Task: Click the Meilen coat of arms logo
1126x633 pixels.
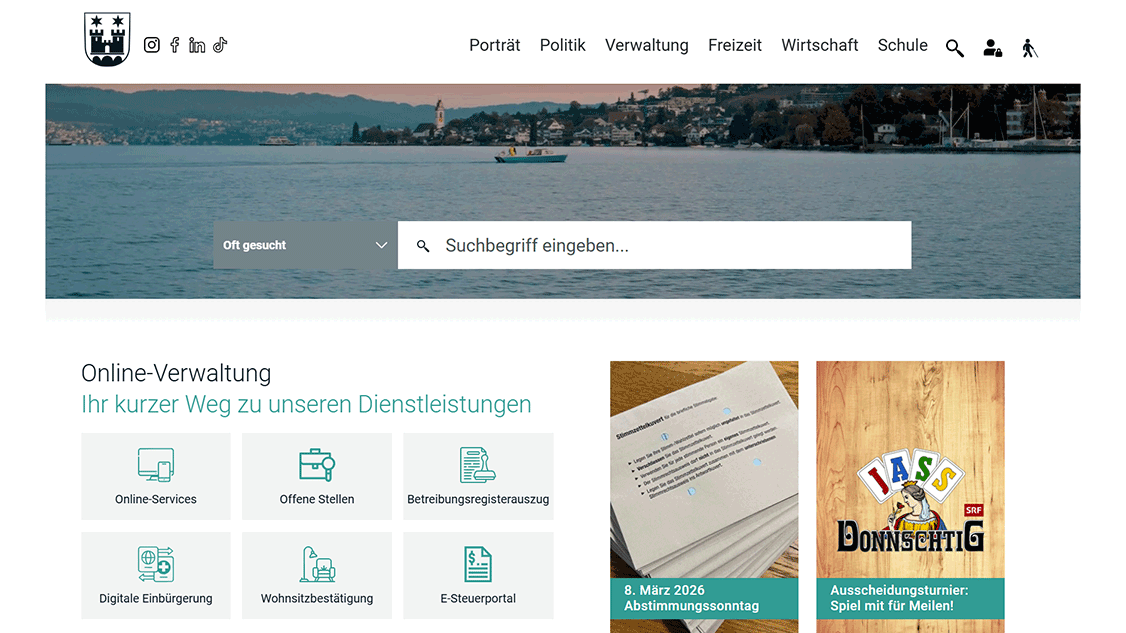Action: click(x=107, y=39)
